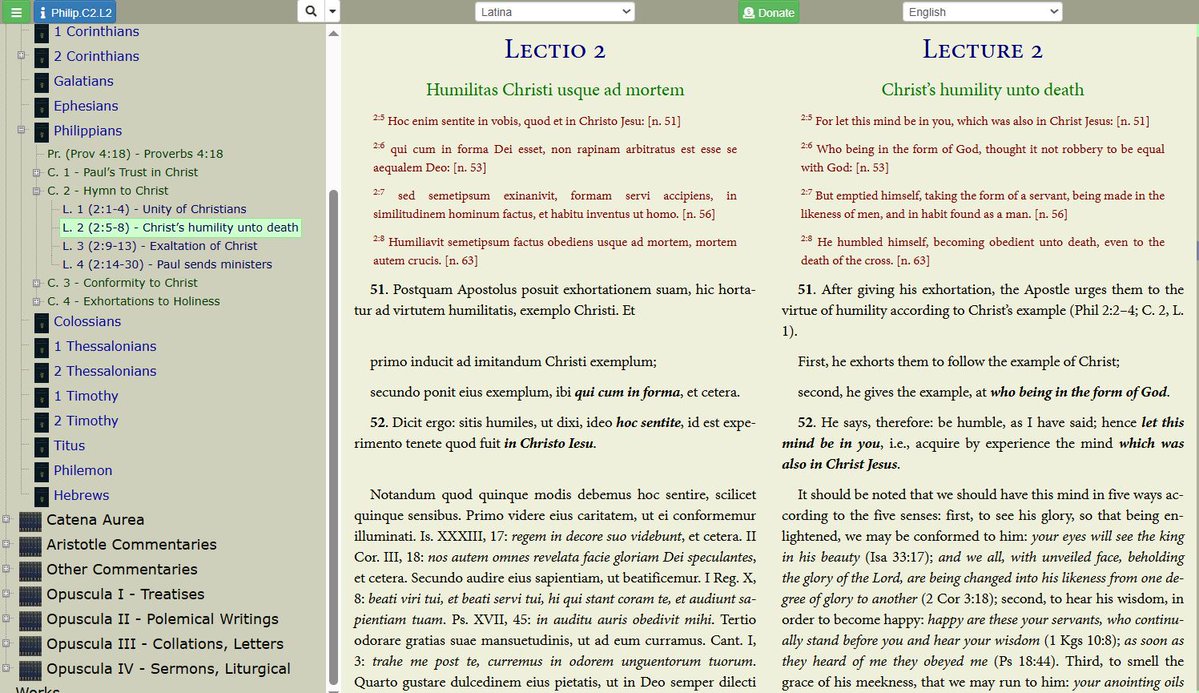Open the Hebrews link
Screen dimensions: 1199x693
(x=81, y=495)
